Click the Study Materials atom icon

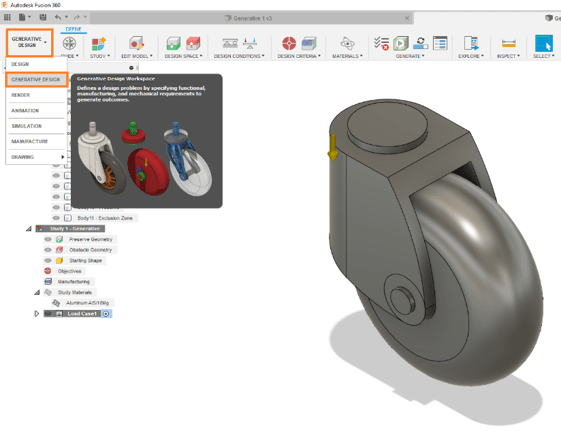click(x=347, y=44)
